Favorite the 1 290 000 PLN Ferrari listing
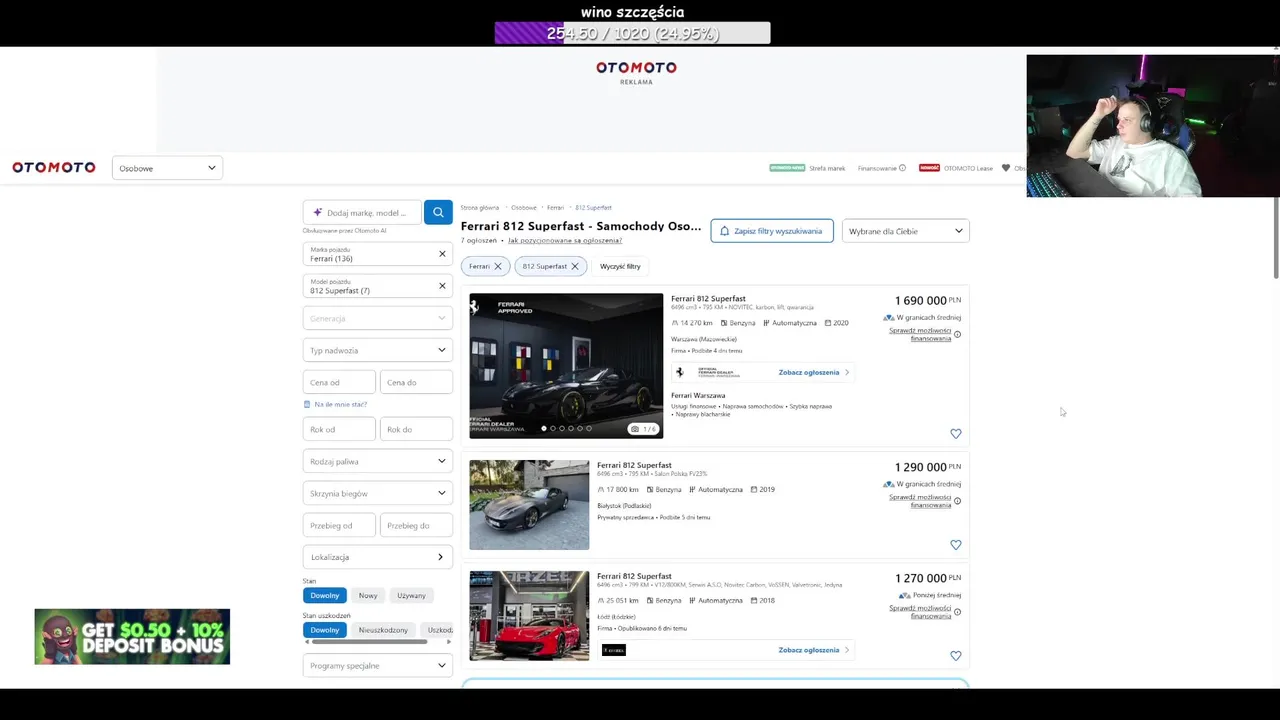 [955, 544]
